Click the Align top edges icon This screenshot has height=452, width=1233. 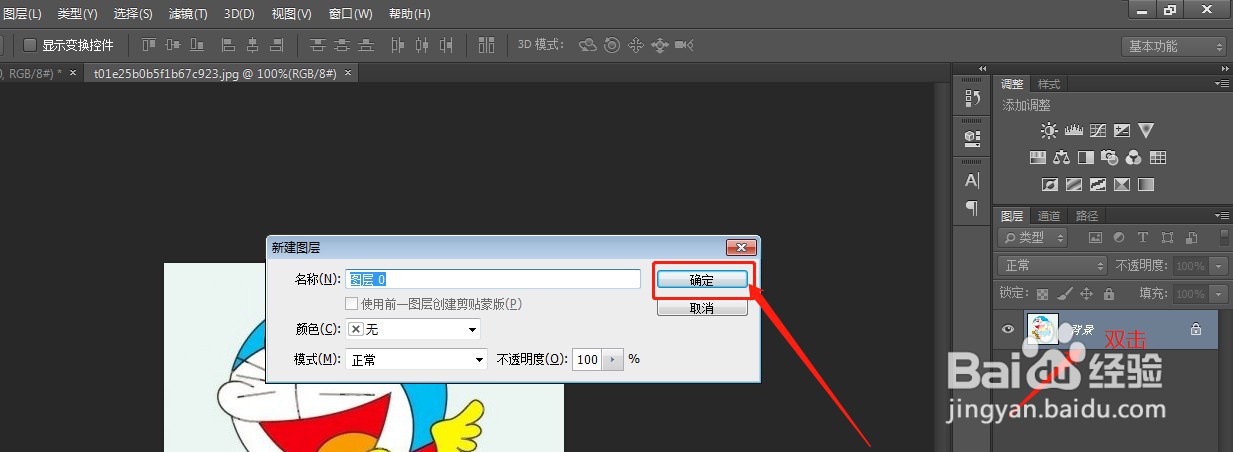click(150, 45)
